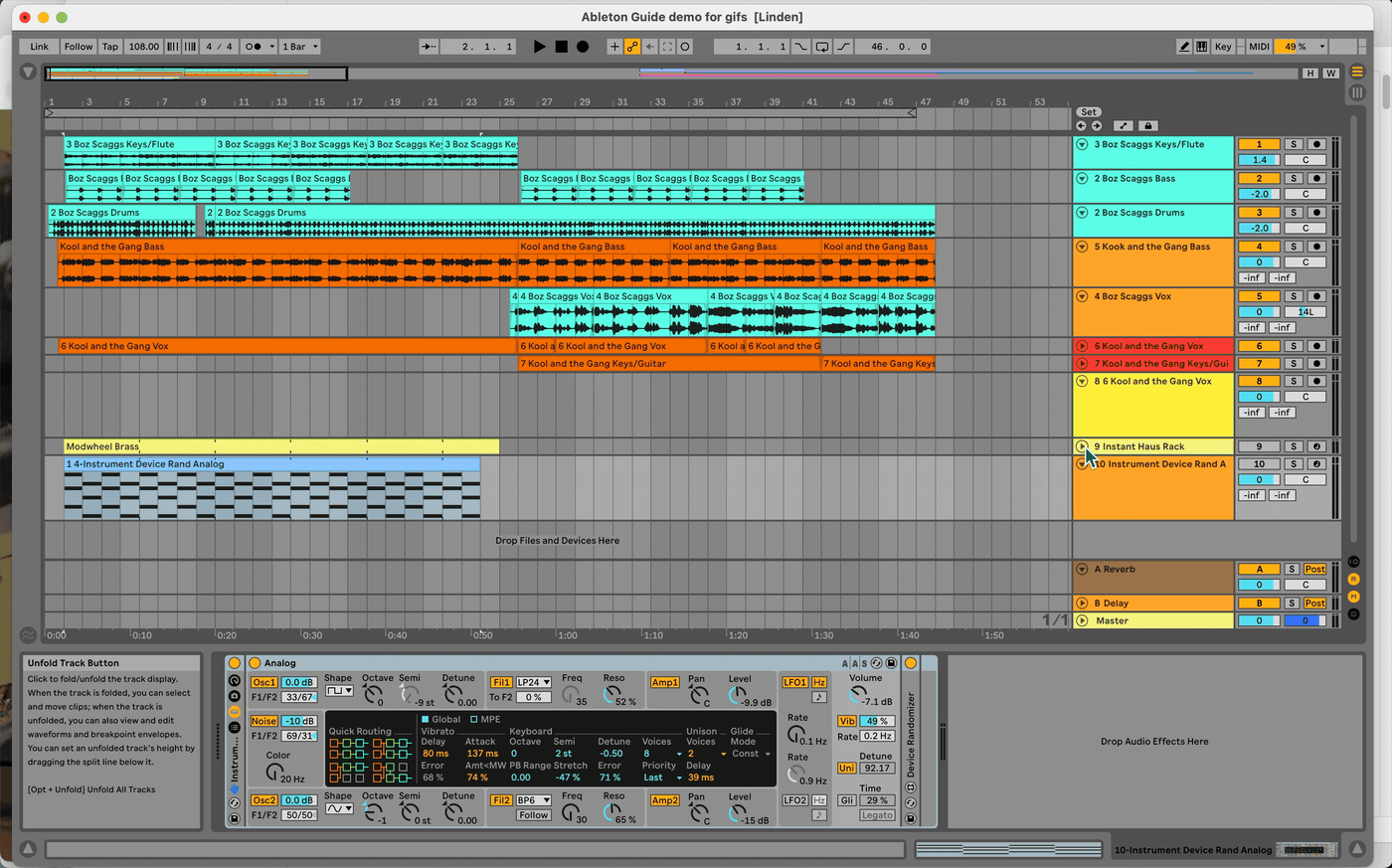
Task: Solo the 3 Boz Scaggs Keys/Flute track
Action: point(1294,144)
